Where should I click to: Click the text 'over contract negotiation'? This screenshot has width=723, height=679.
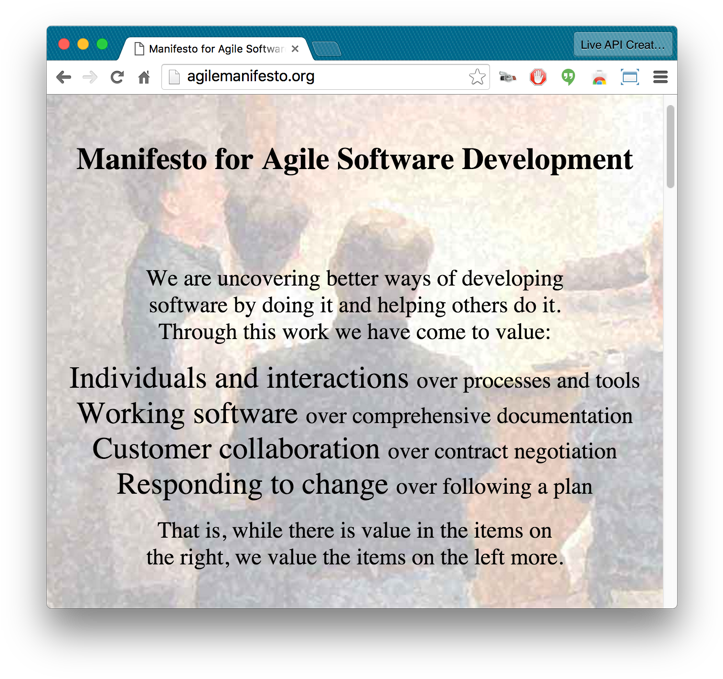(502, 451)
